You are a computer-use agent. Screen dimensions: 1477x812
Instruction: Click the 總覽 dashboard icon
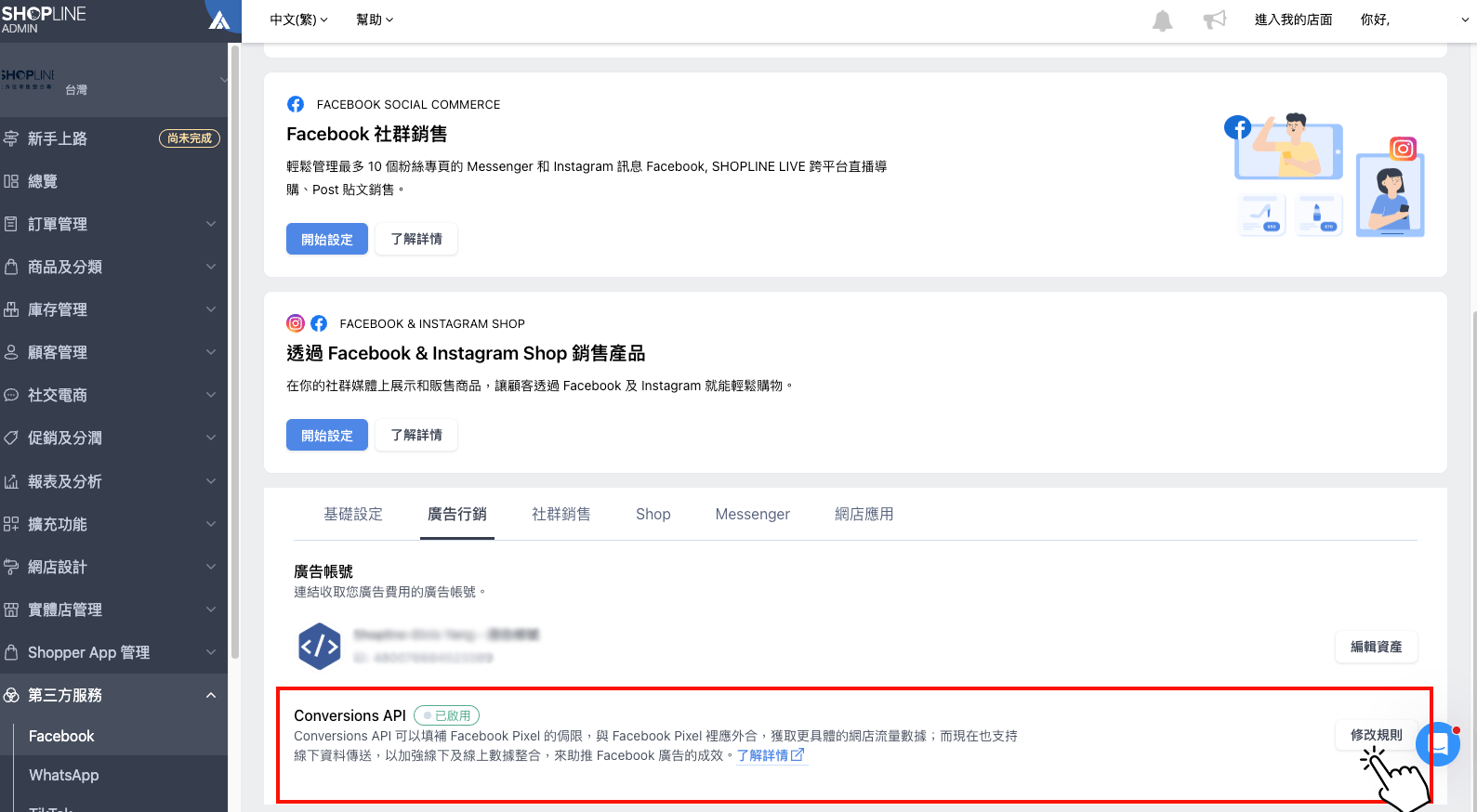[11, 181]
